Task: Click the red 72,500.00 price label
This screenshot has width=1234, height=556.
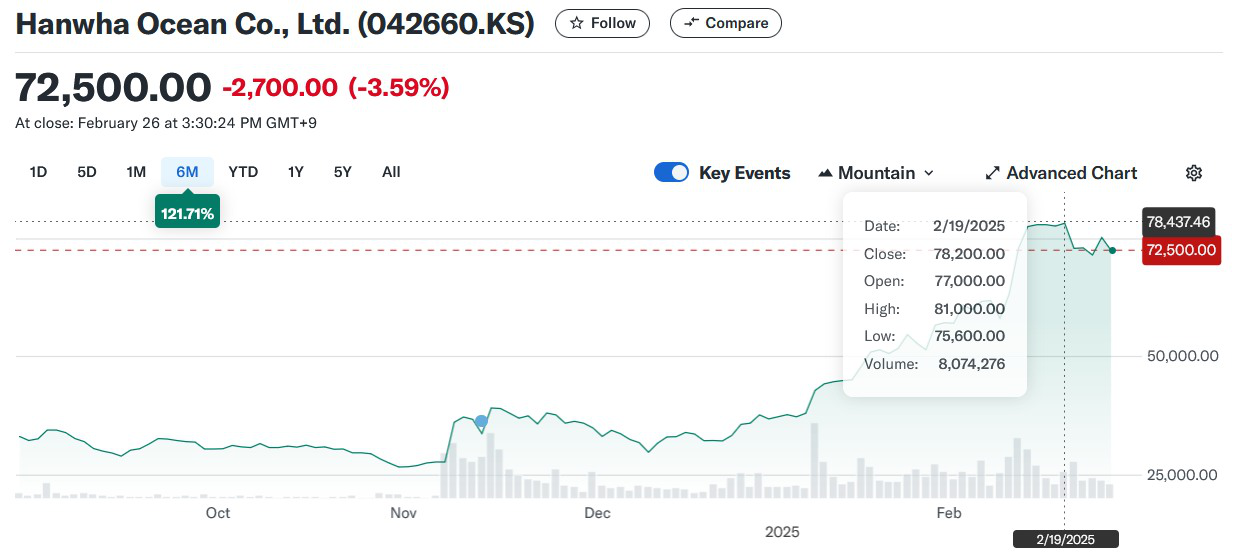Action: tap(1181, 250)
